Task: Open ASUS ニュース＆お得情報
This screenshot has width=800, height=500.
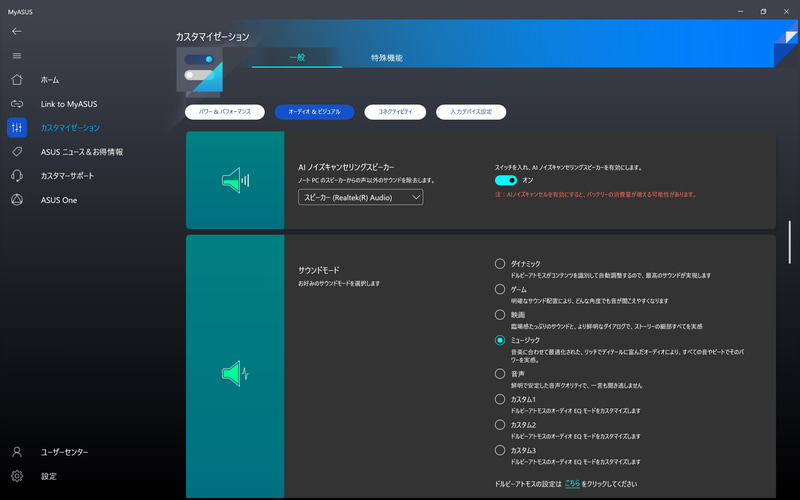Action: (82, 152)
